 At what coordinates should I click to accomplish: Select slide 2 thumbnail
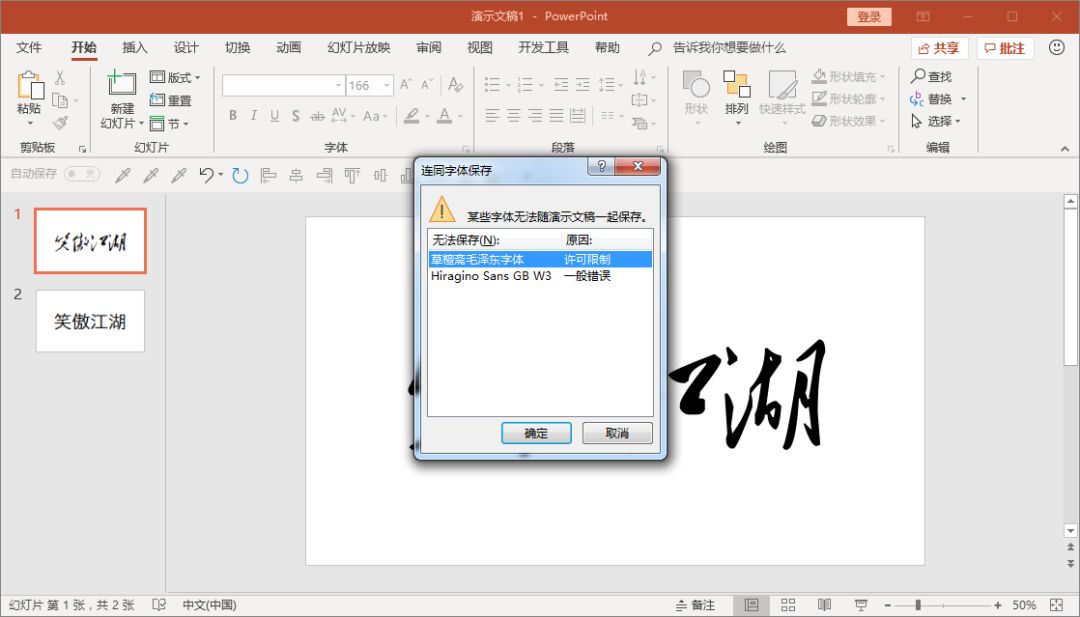pyautogui.click(x=90, y=321)
